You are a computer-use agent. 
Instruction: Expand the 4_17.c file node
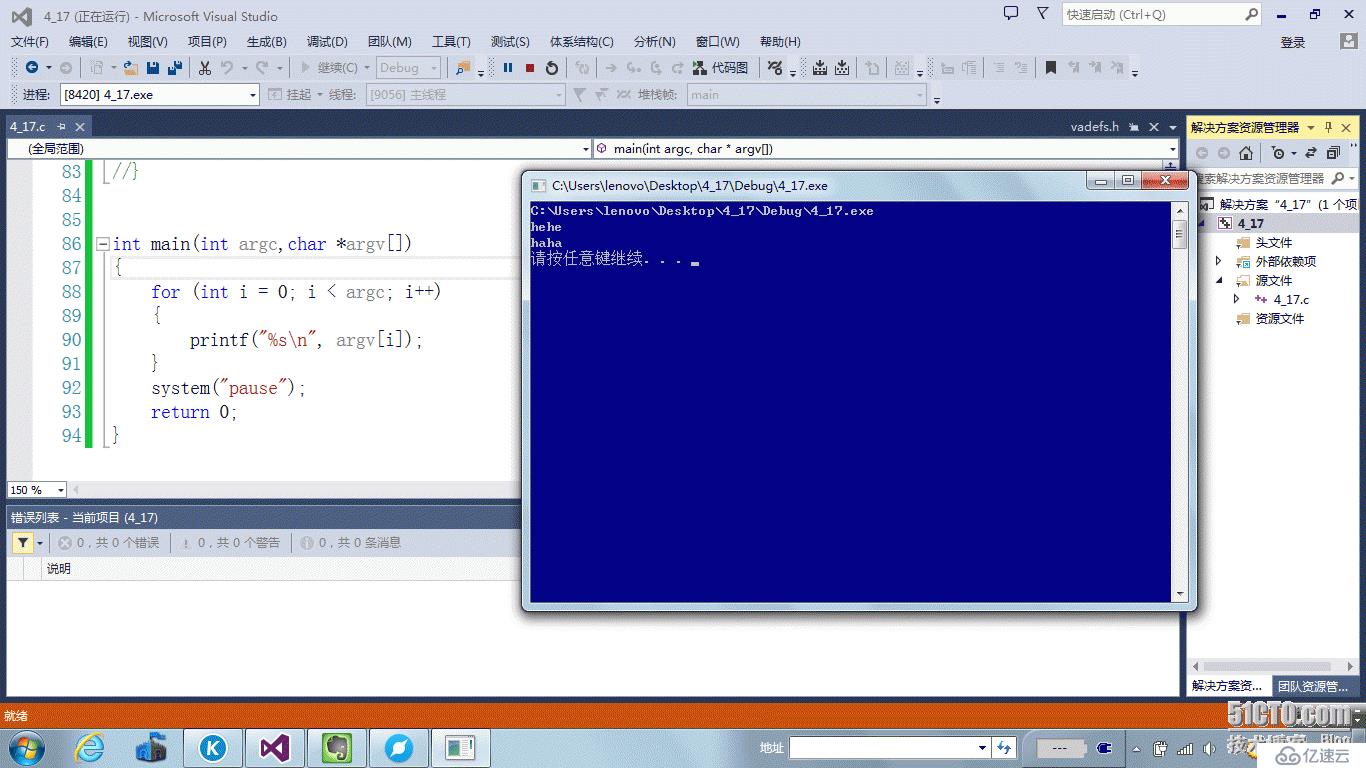pyautogui.click(x=1236, y=299)
